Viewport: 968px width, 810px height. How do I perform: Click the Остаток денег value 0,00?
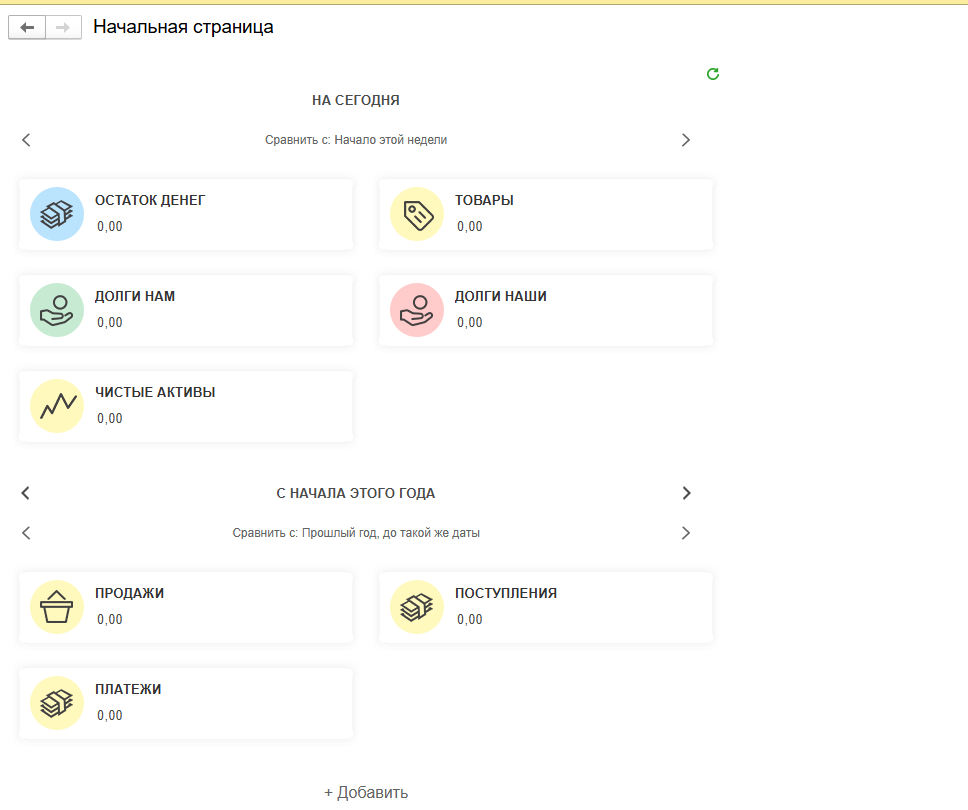click(110, 227)
